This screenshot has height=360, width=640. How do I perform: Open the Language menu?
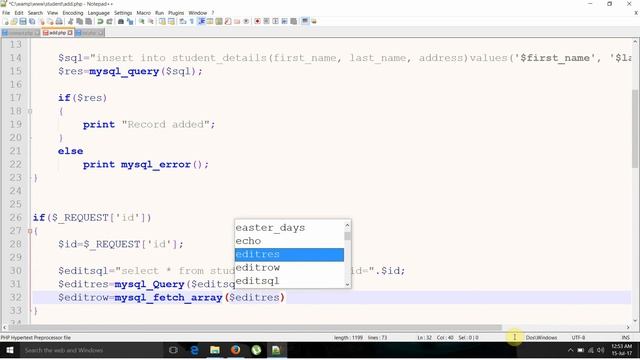point(98,13)
